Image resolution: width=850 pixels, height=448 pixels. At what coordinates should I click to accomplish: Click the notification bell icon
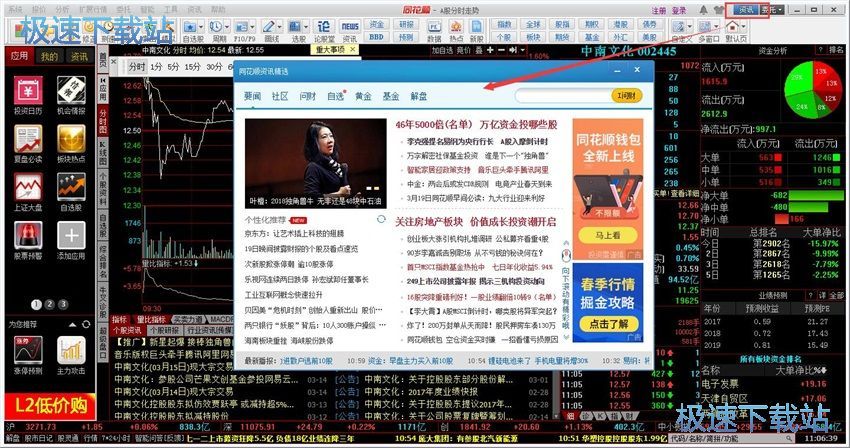(x=704, y=10)
